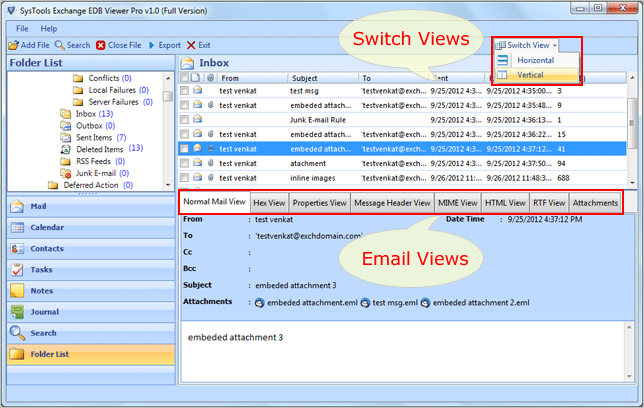Click email list scroll down arrow
644x408 pixels.
tap(632, 183)
